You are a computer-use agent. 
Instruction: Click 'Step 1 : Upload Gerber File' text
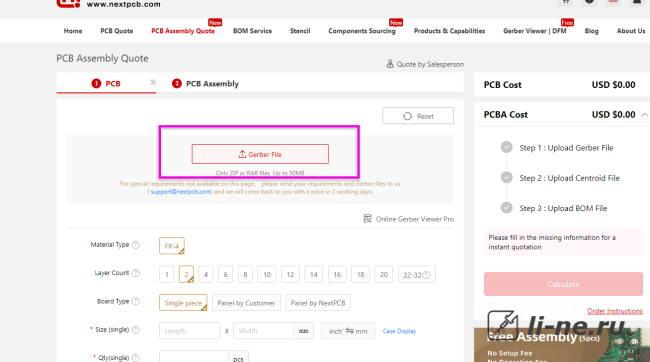click(566, 148)
